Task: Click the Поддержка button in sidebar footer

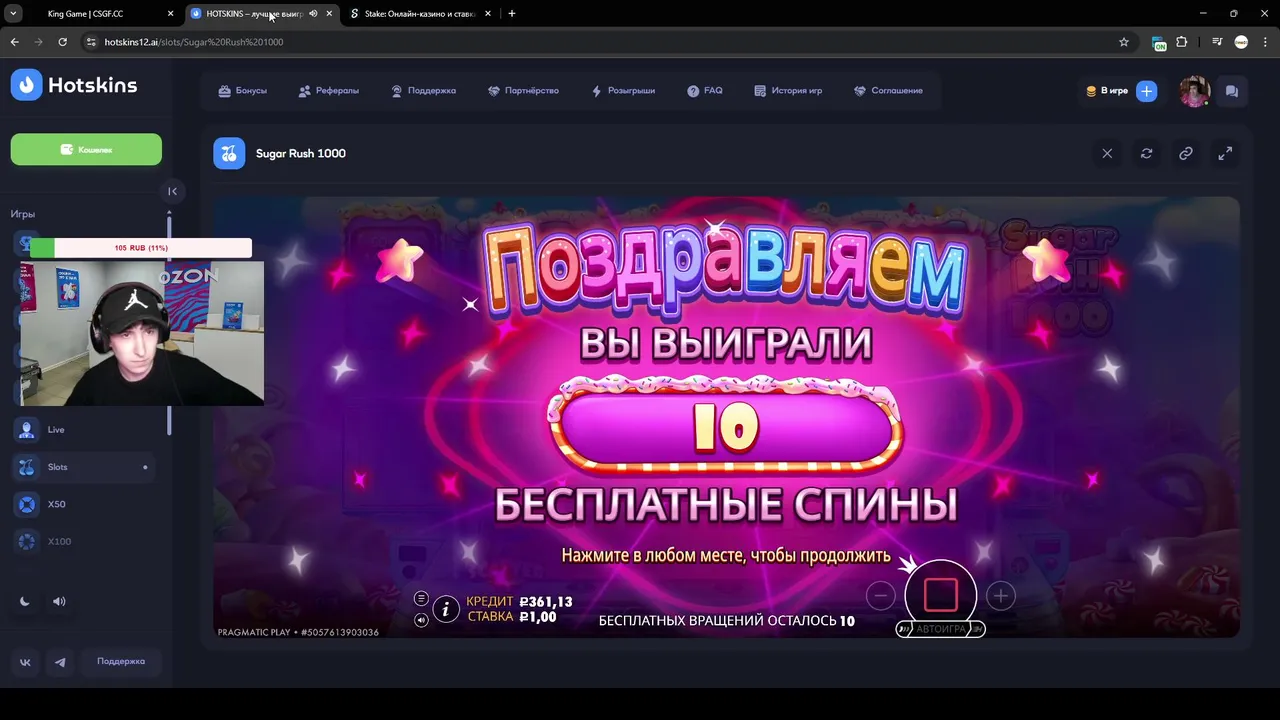Action: (x=121, y=662)
